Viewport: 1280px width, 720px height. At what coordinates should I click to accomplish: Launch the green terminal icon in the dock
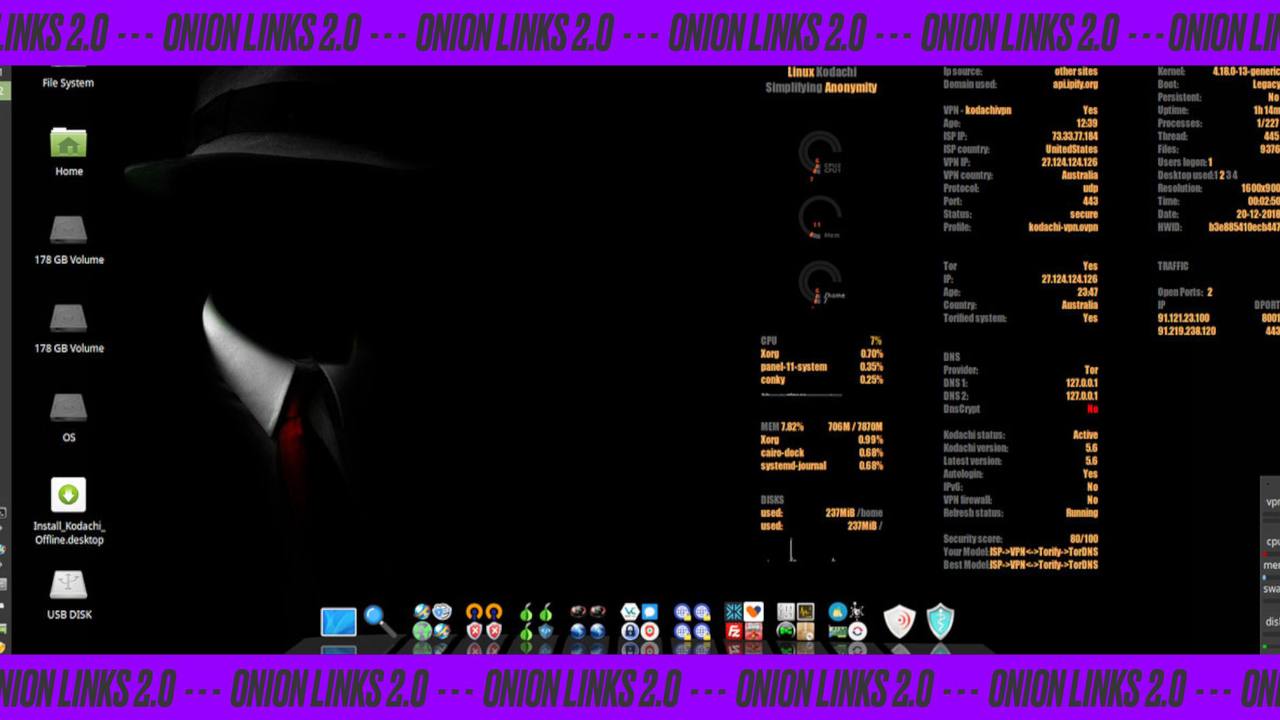point(786,631)
